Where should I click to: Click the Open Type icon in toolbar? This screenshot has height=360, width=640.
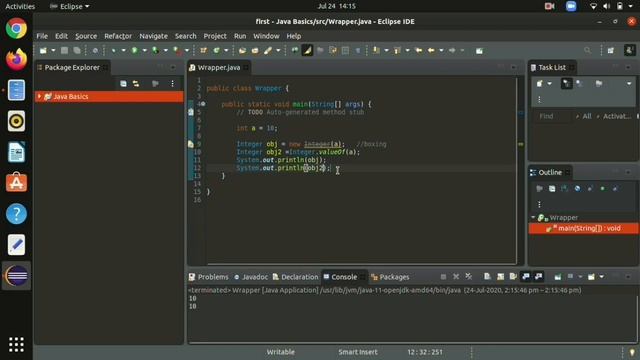tap(242, 51)
